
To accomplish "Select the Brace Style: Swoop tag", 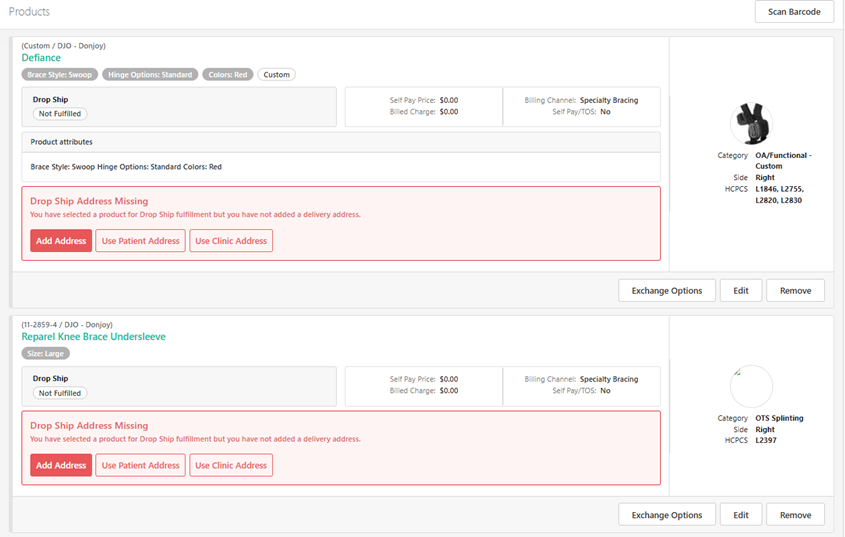I will [60, 75].
